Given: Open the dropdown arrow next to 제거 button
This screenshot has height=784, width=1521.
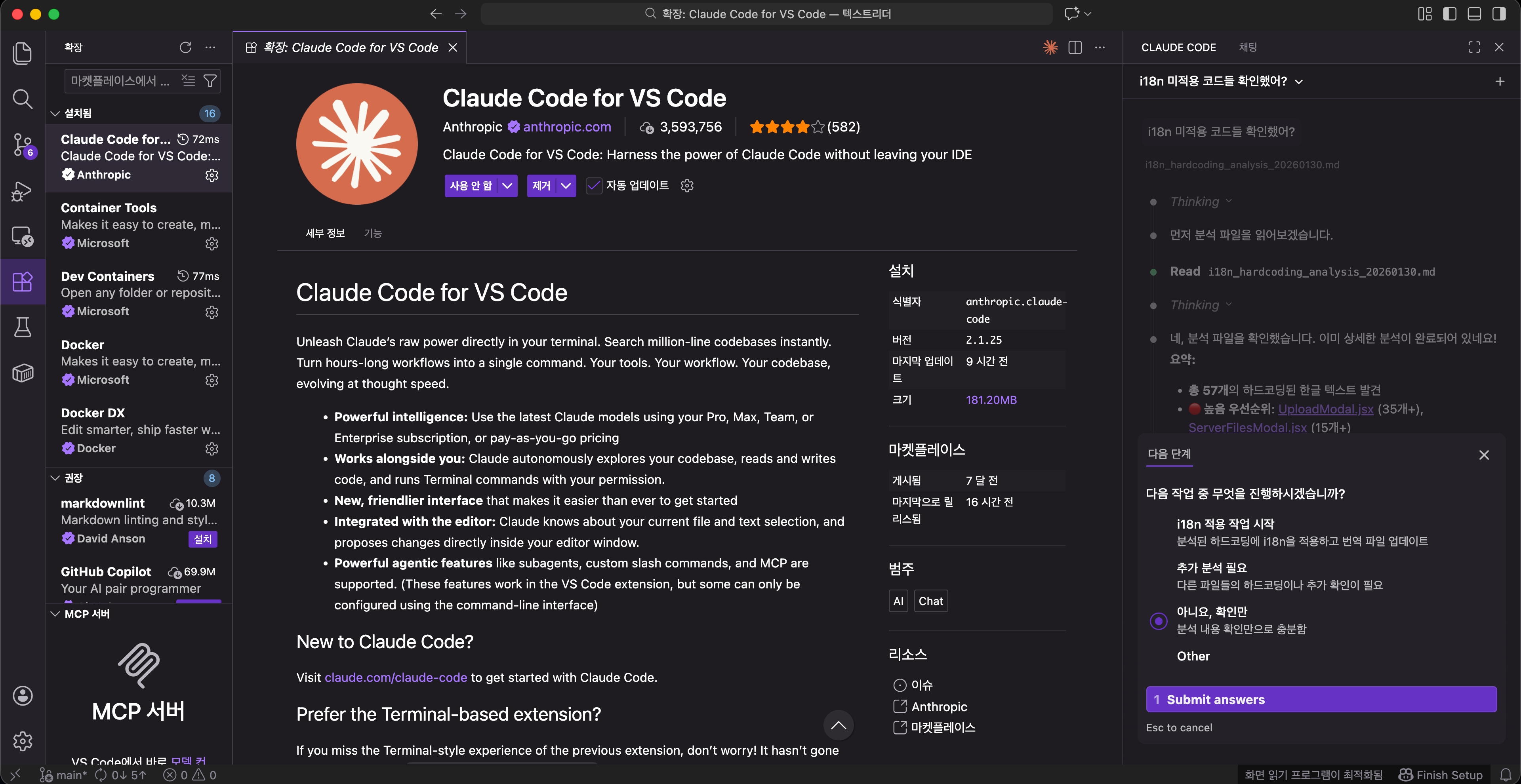Looking at the screenshot, I should [566, 185].
